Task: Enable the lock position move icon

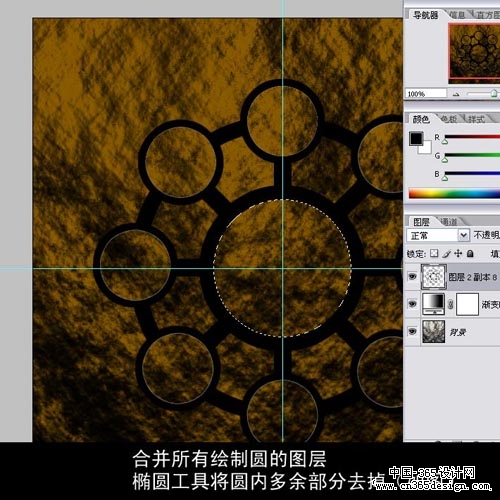Action: pyautogui.click(x=458, y=254)
